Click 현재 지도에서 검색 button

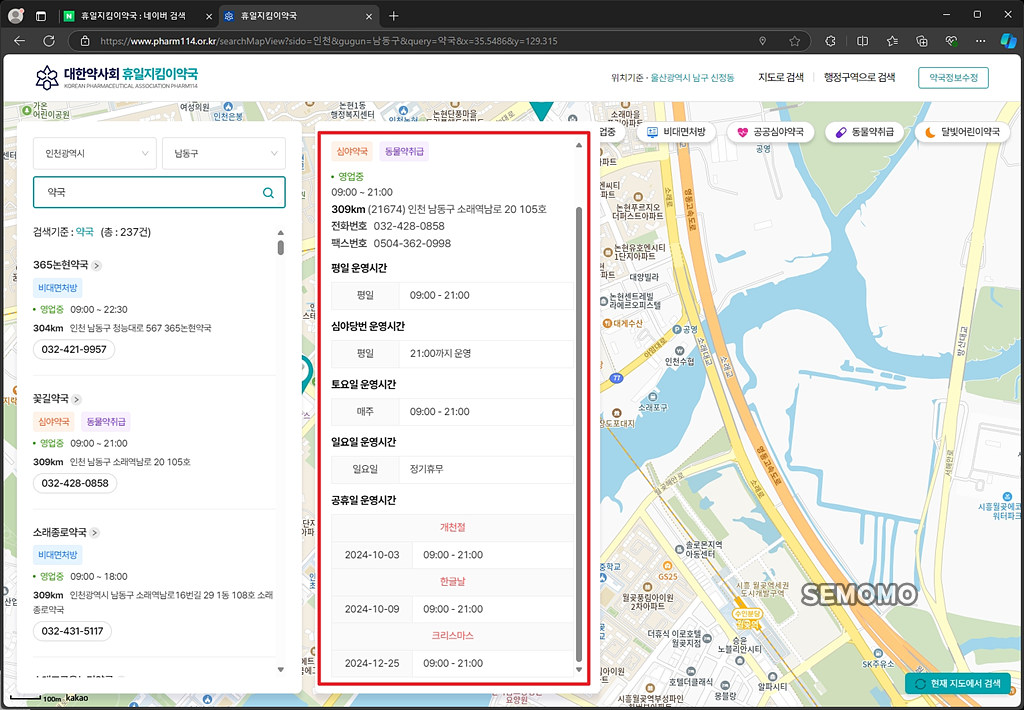tap(958, 683)
